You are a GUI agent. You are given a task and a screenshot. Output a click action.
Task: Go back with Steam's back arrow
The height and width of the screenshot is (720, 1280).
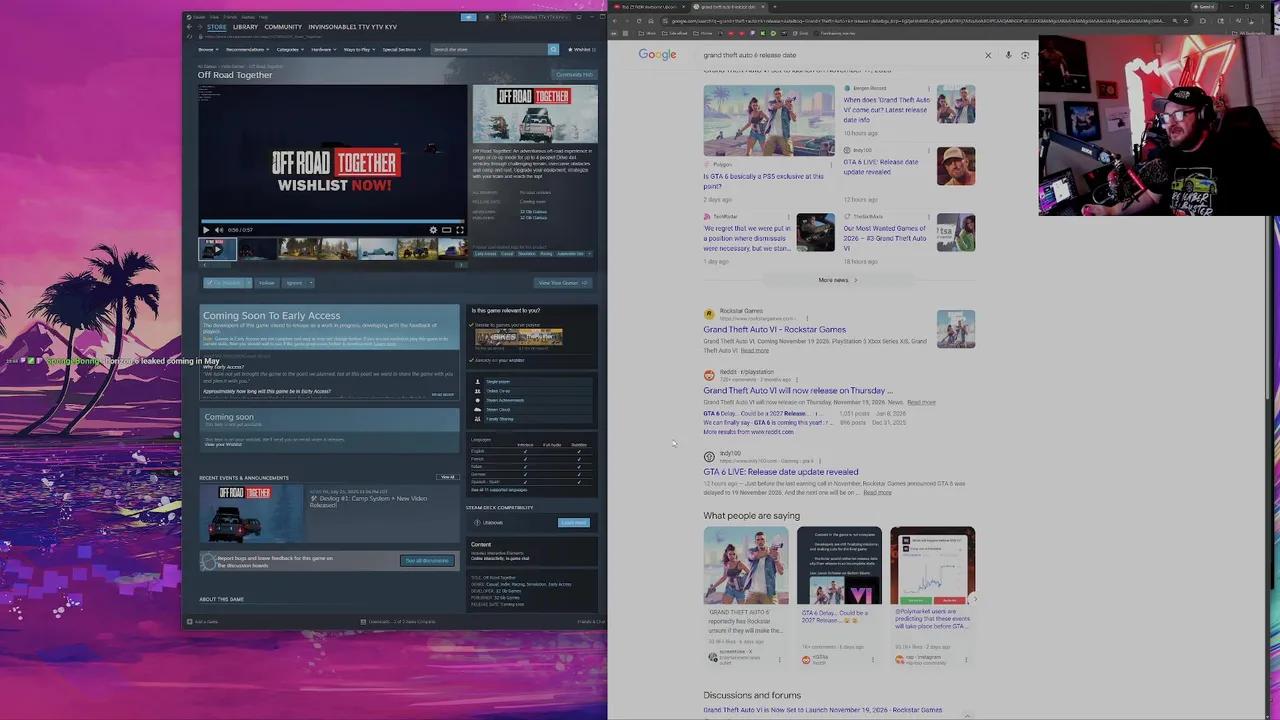pyautogui.click(x=190, y=27)
